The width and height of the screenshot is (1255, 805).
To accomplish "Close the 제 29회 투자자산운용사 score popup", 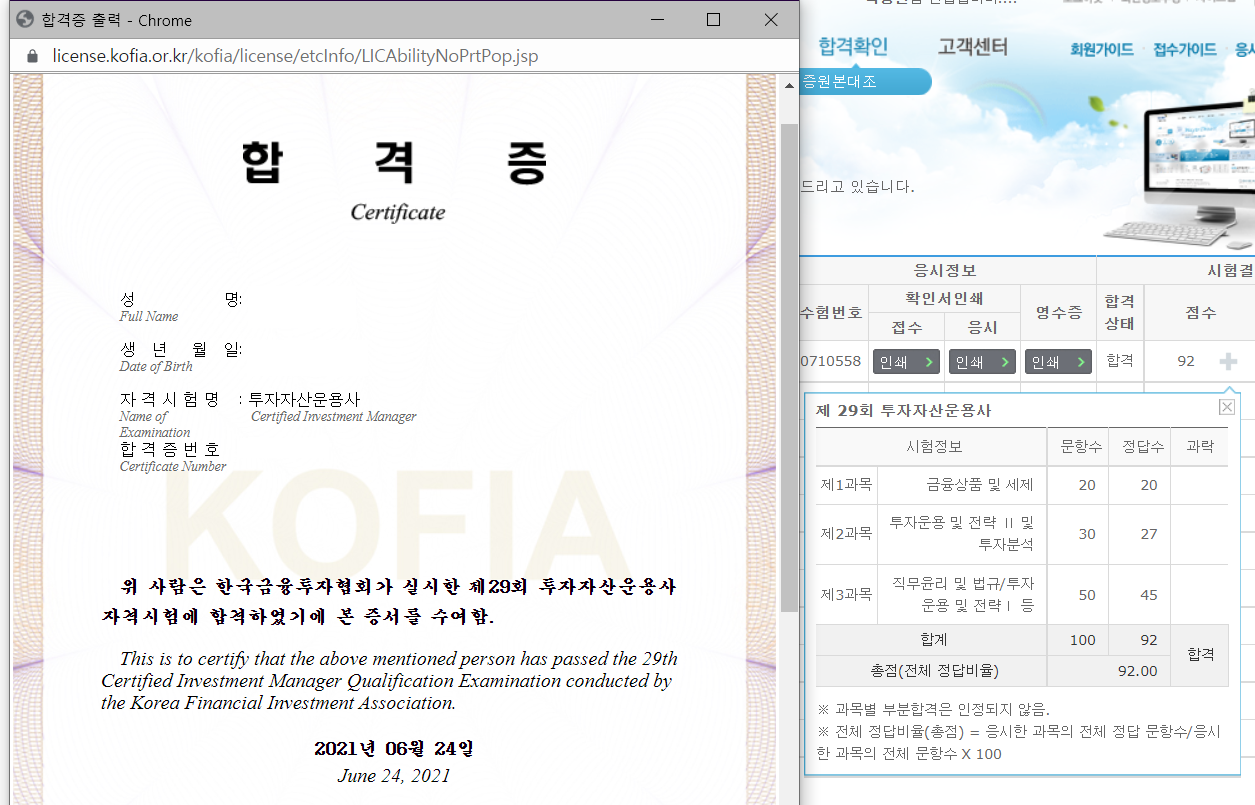I will (x=1227, y=407).
